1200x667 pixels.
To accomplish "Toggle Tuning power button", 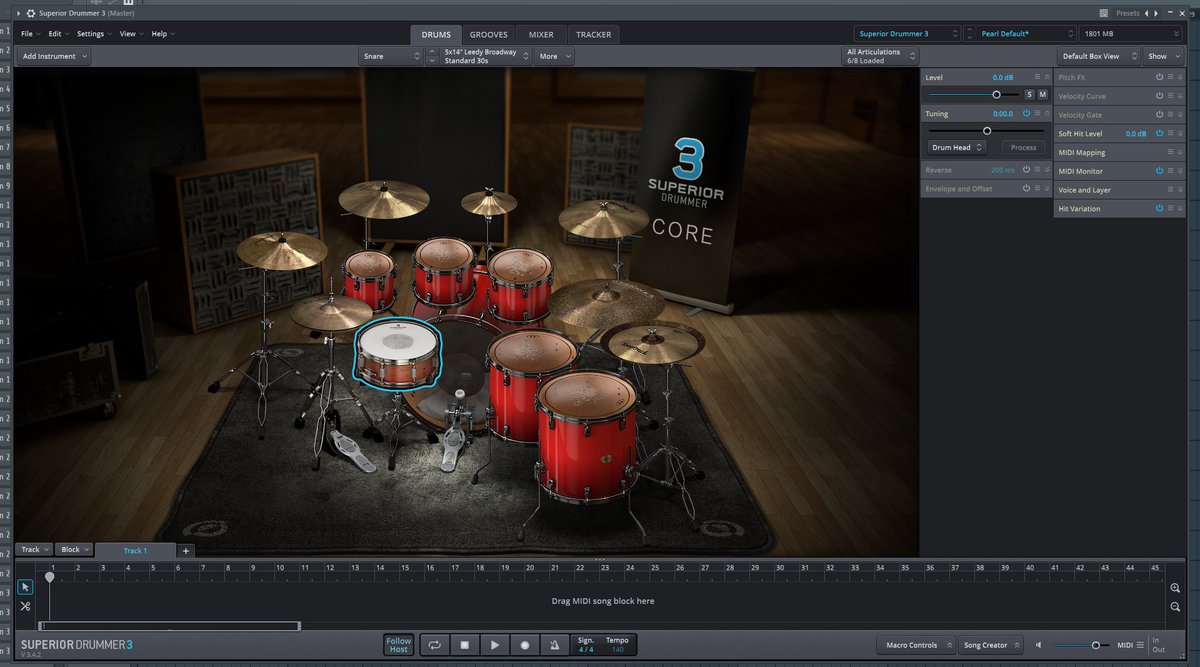I will 1026,114.
